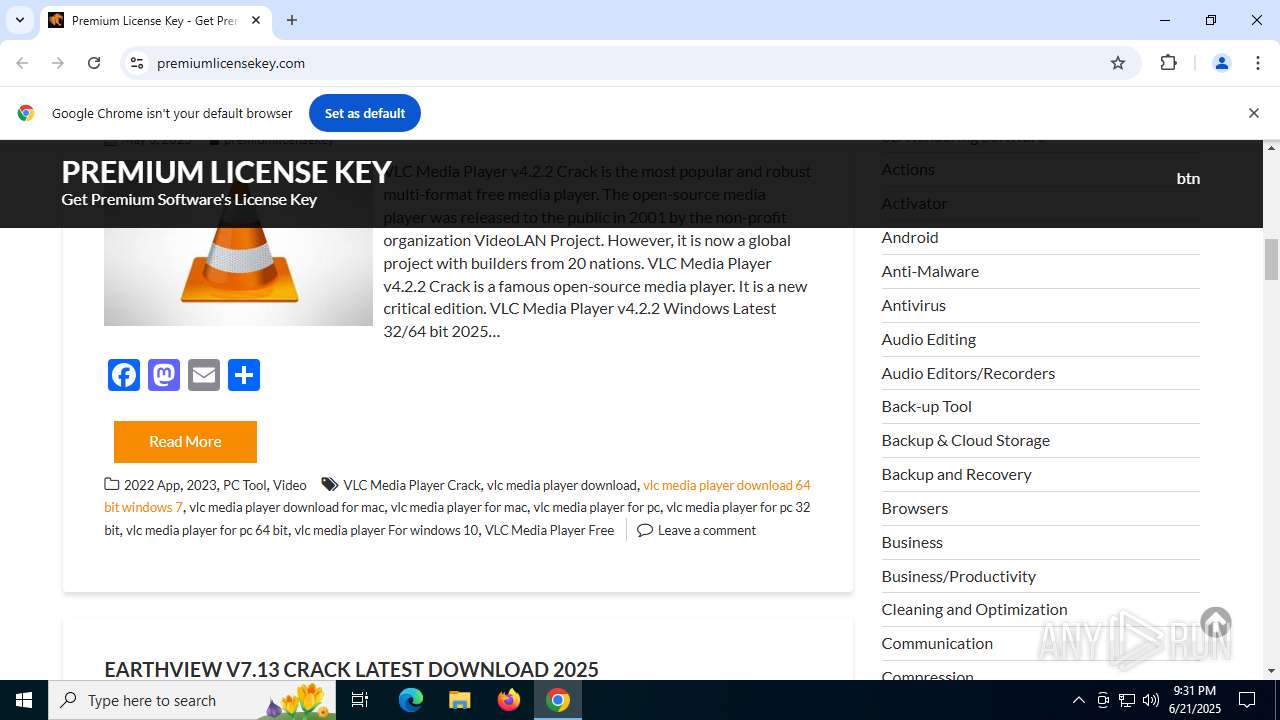Click the btn menu button in header
This screenshot has height=720, width=1280.
point(1188,178)
